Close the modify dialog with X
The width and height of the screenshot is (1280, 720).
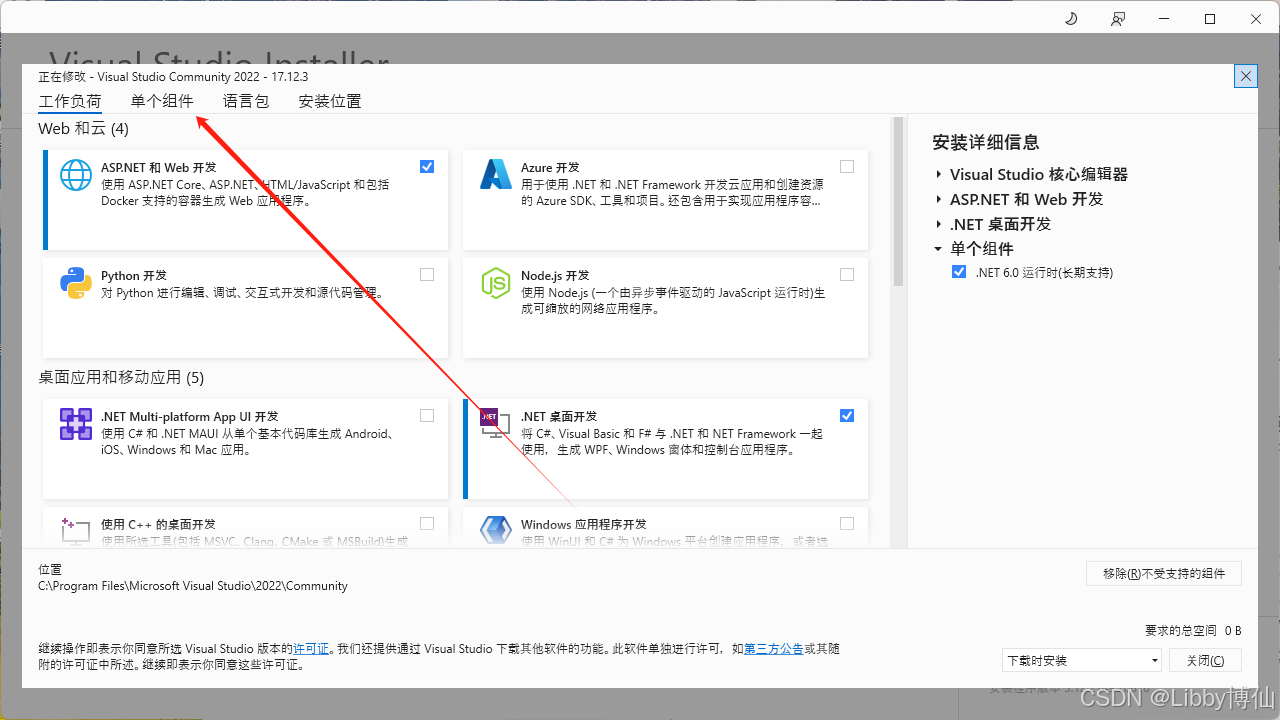pos(1245,76)
